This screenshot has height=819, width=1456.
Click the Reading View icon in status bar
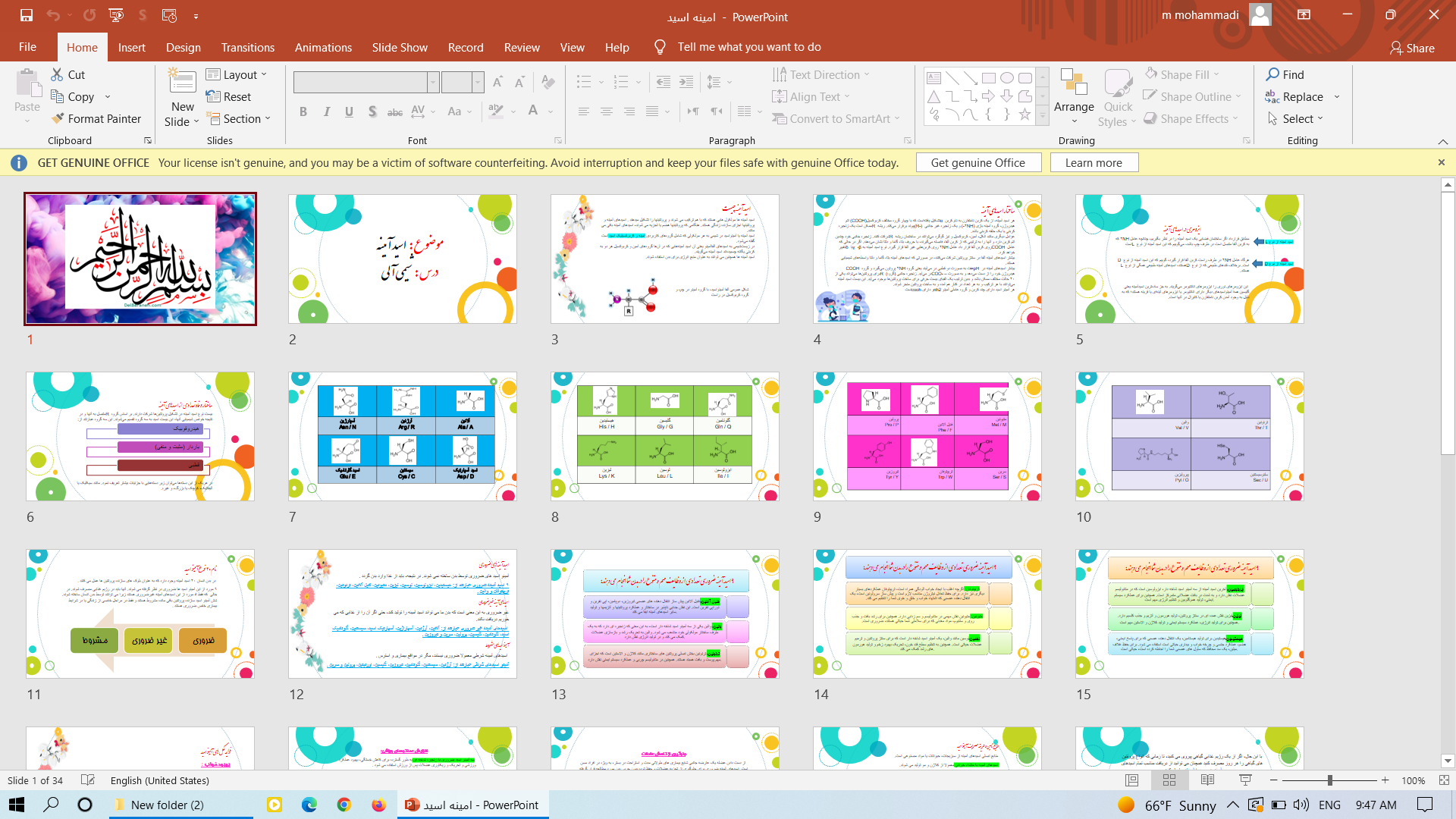[1207, 780]
